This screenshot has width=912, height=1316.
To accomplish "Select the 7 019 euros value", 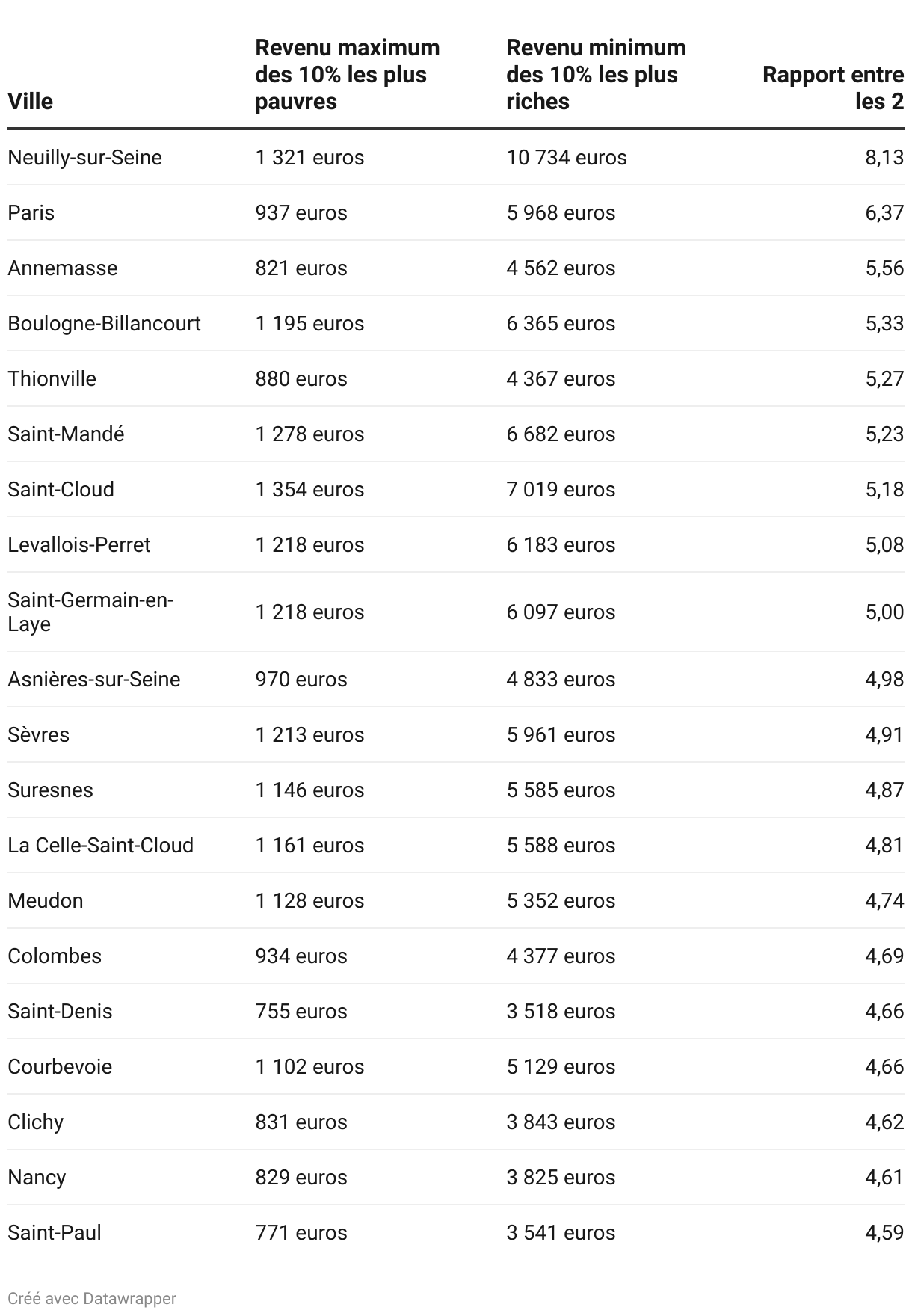I will point(561,490).
